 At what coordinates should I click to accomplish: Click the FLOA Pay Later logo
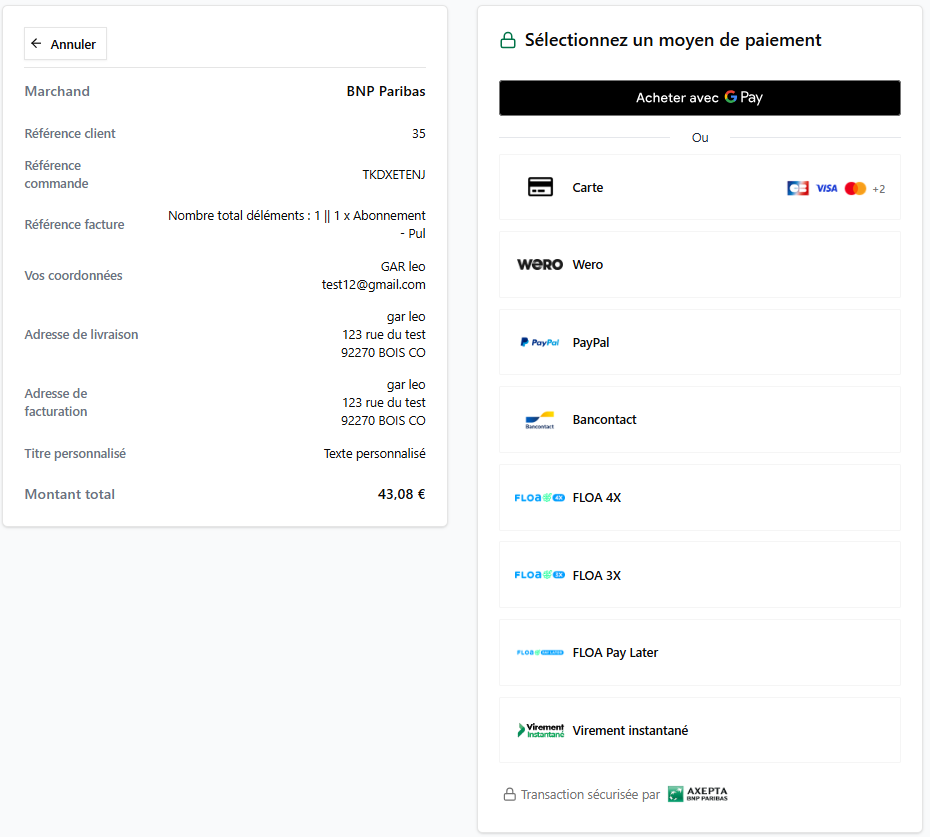pyautogui.click(x=540, y=653)
